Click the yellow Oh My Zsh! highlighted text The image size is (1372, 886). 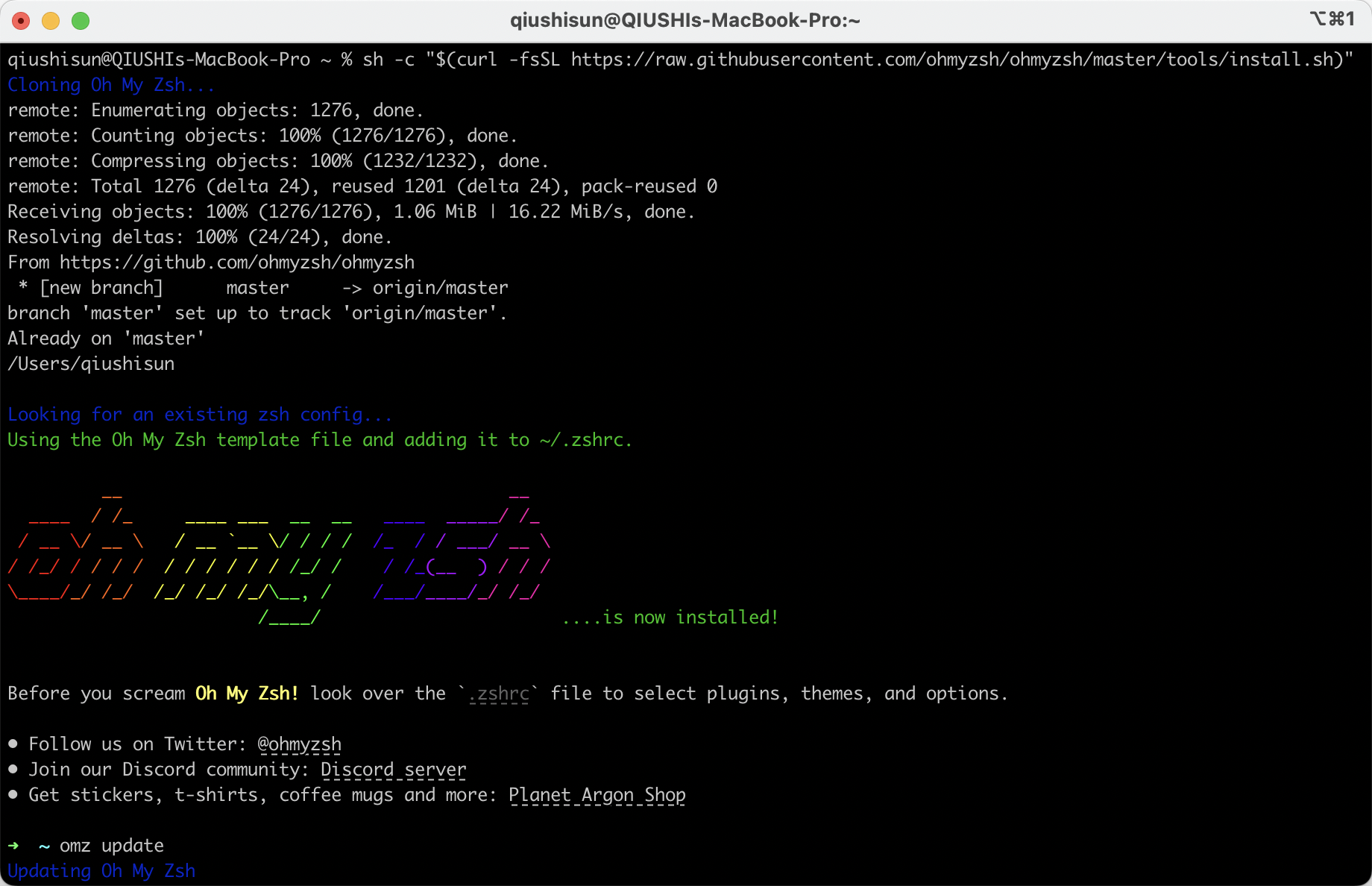246,693
